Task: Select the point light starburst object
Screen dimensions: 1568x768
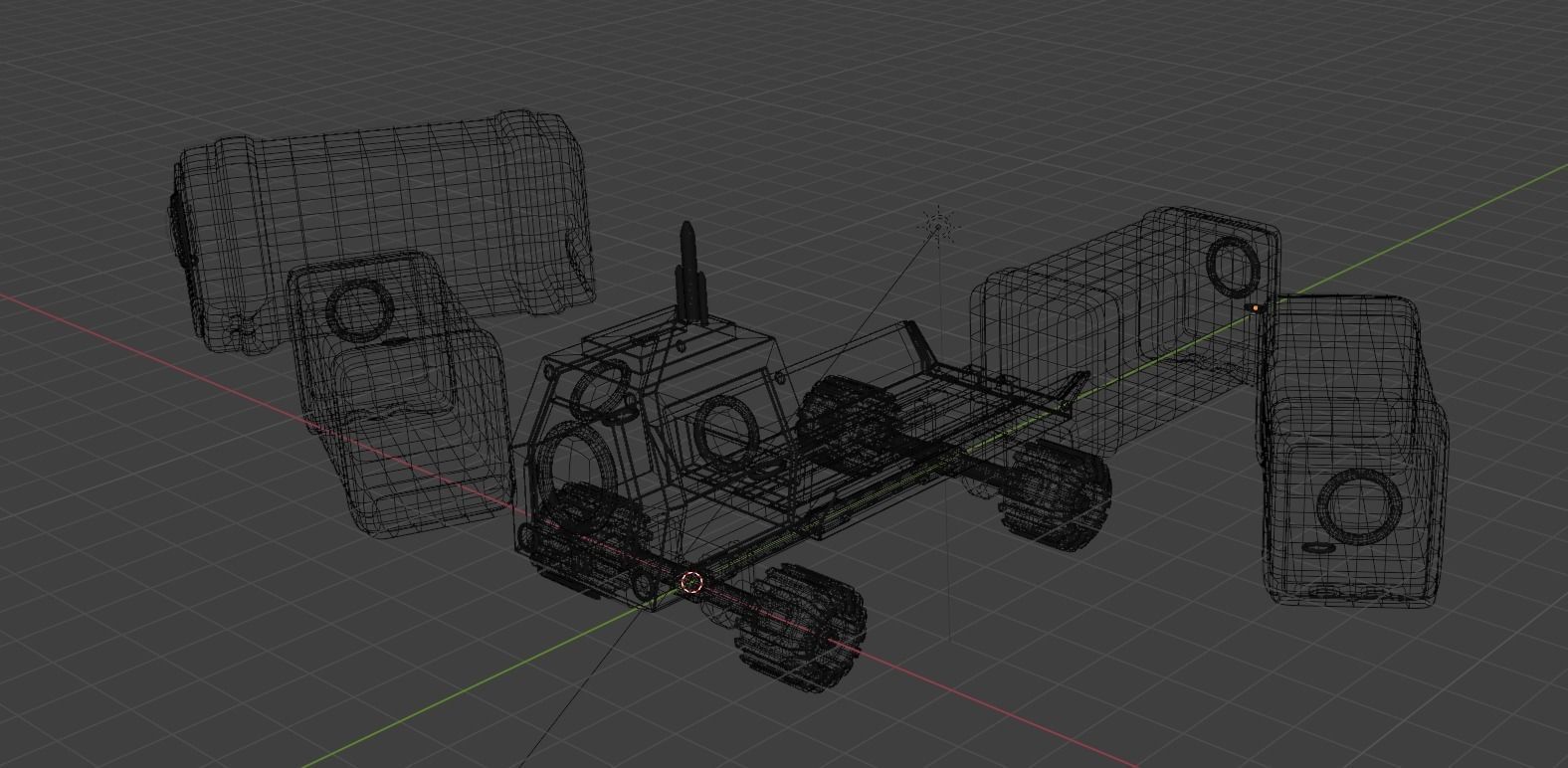Action: (936, 227)
